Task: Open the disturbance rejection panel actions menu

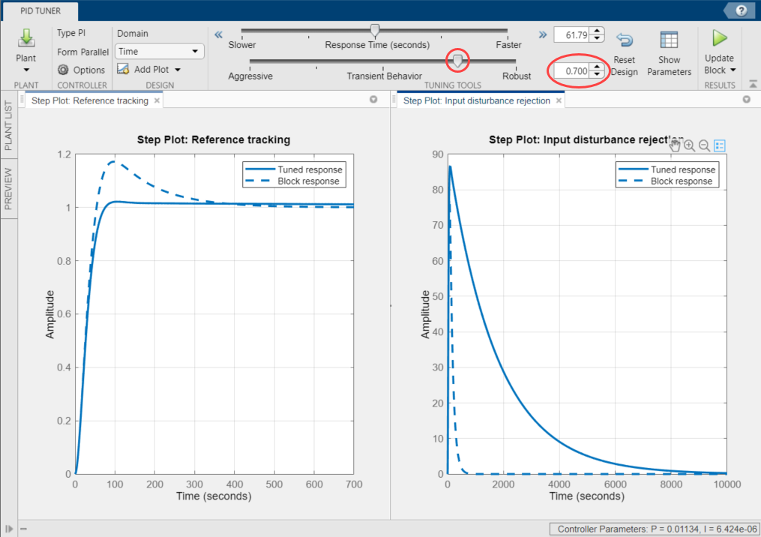Action: tap(746, 100)
